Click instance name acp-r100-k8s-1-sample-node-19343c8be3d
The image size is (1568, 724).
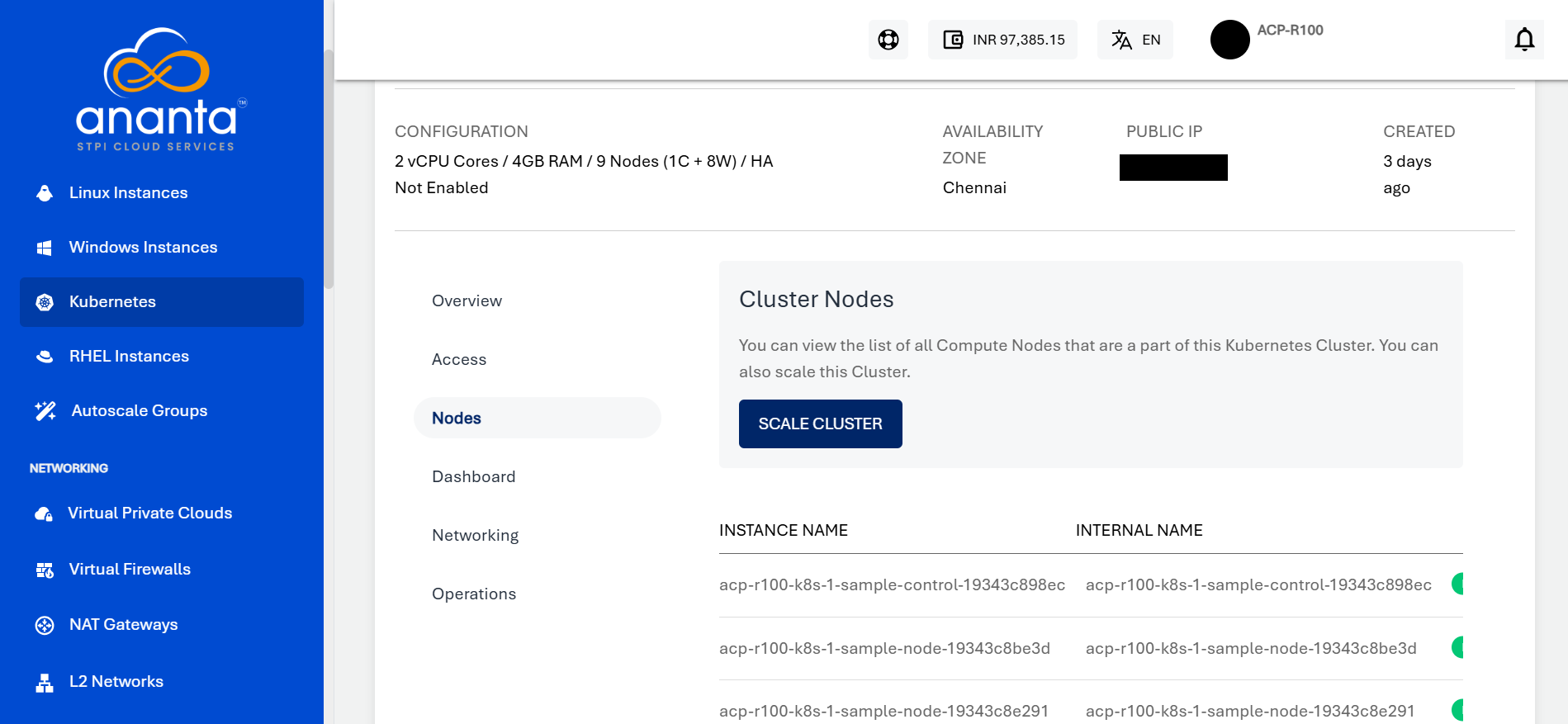tap(884, 648)
